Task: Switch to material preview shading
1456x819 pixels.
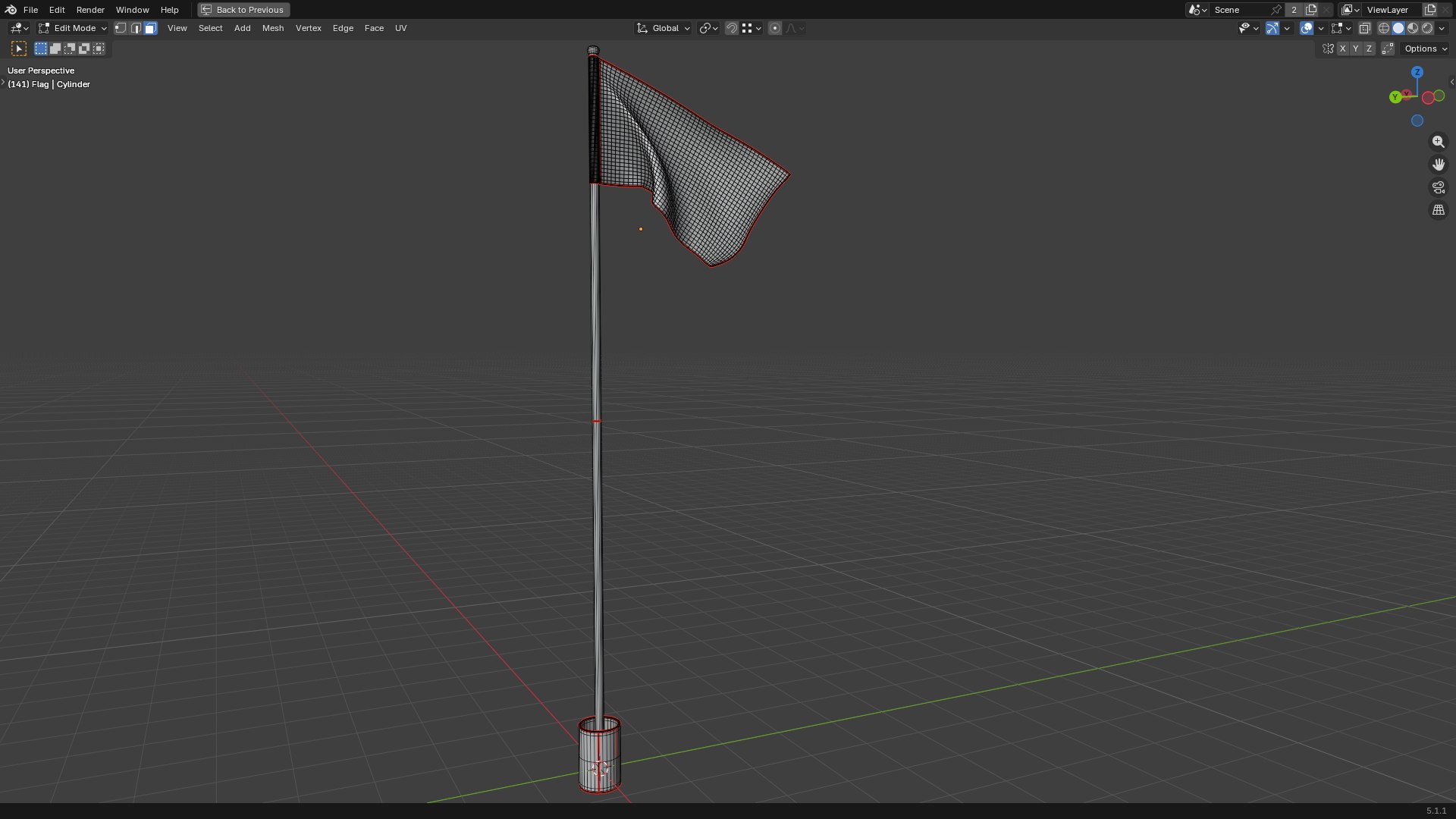Action: coord(1413,28)
